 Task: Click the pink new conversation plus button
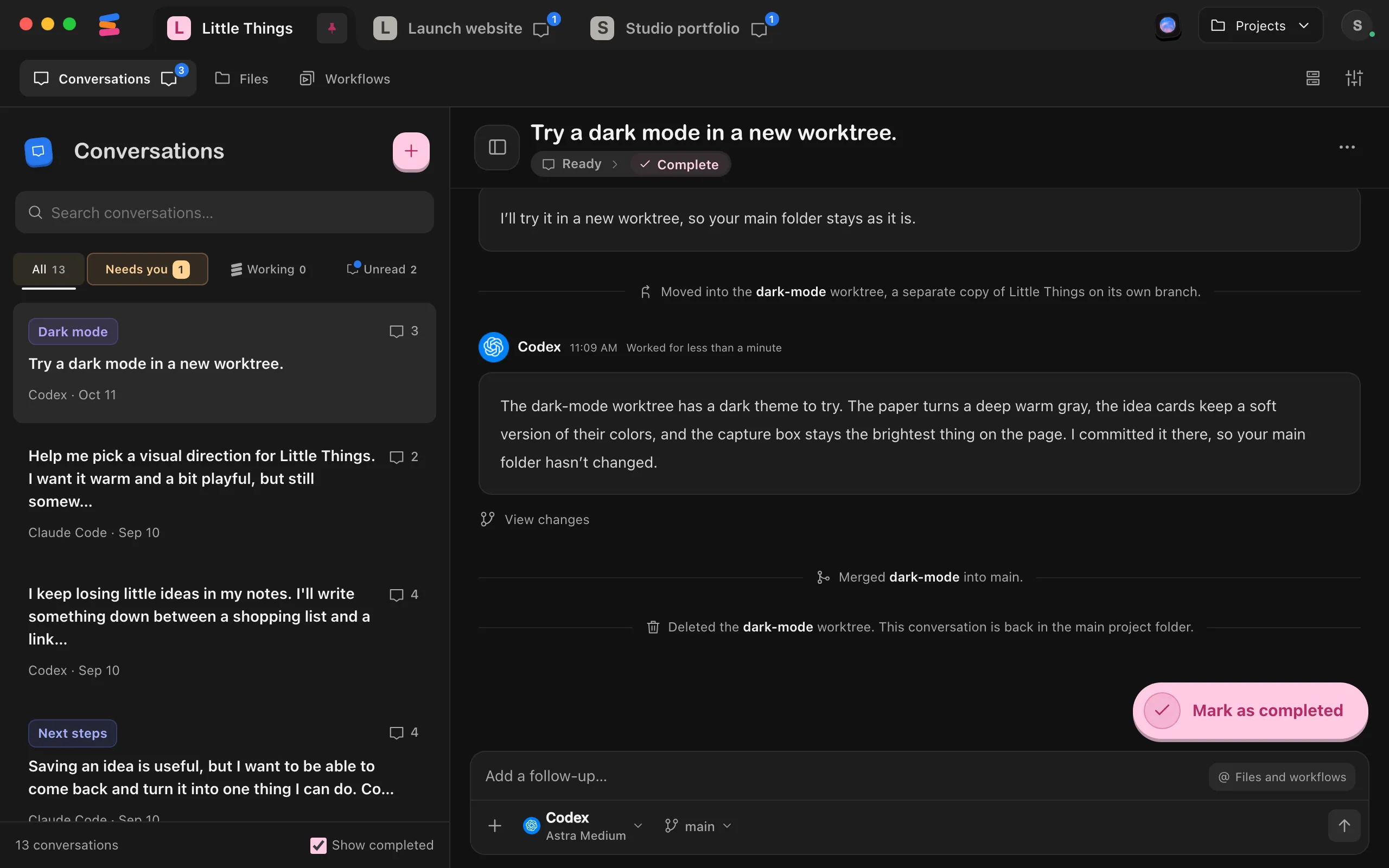click(x=411, y=151)
